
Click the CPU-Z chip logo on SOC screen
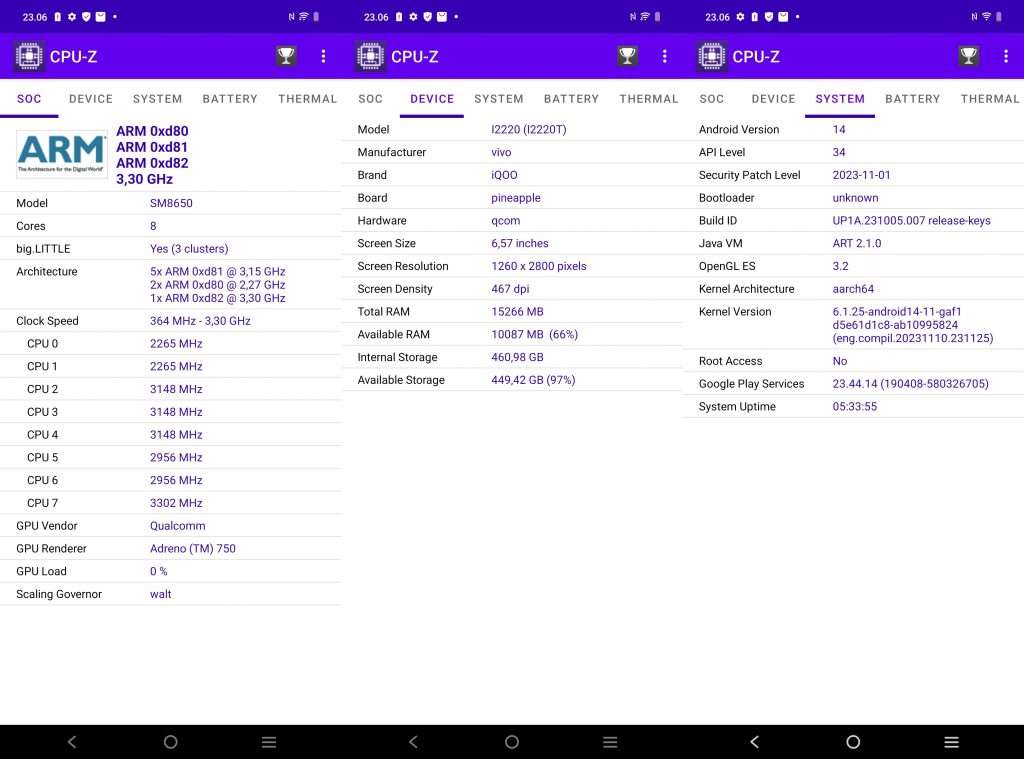[29, 56]
